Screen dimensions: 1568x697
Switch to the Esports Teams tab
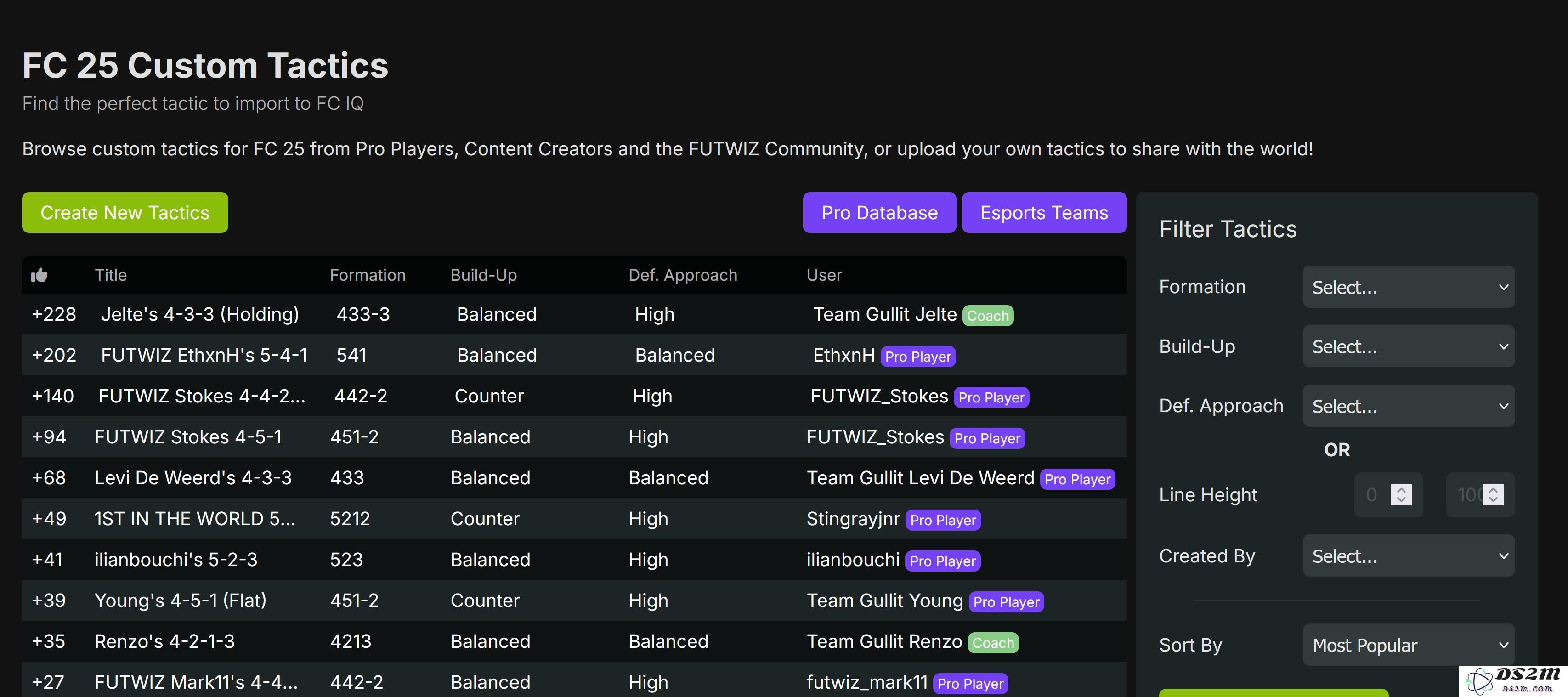pos(1044,212)
